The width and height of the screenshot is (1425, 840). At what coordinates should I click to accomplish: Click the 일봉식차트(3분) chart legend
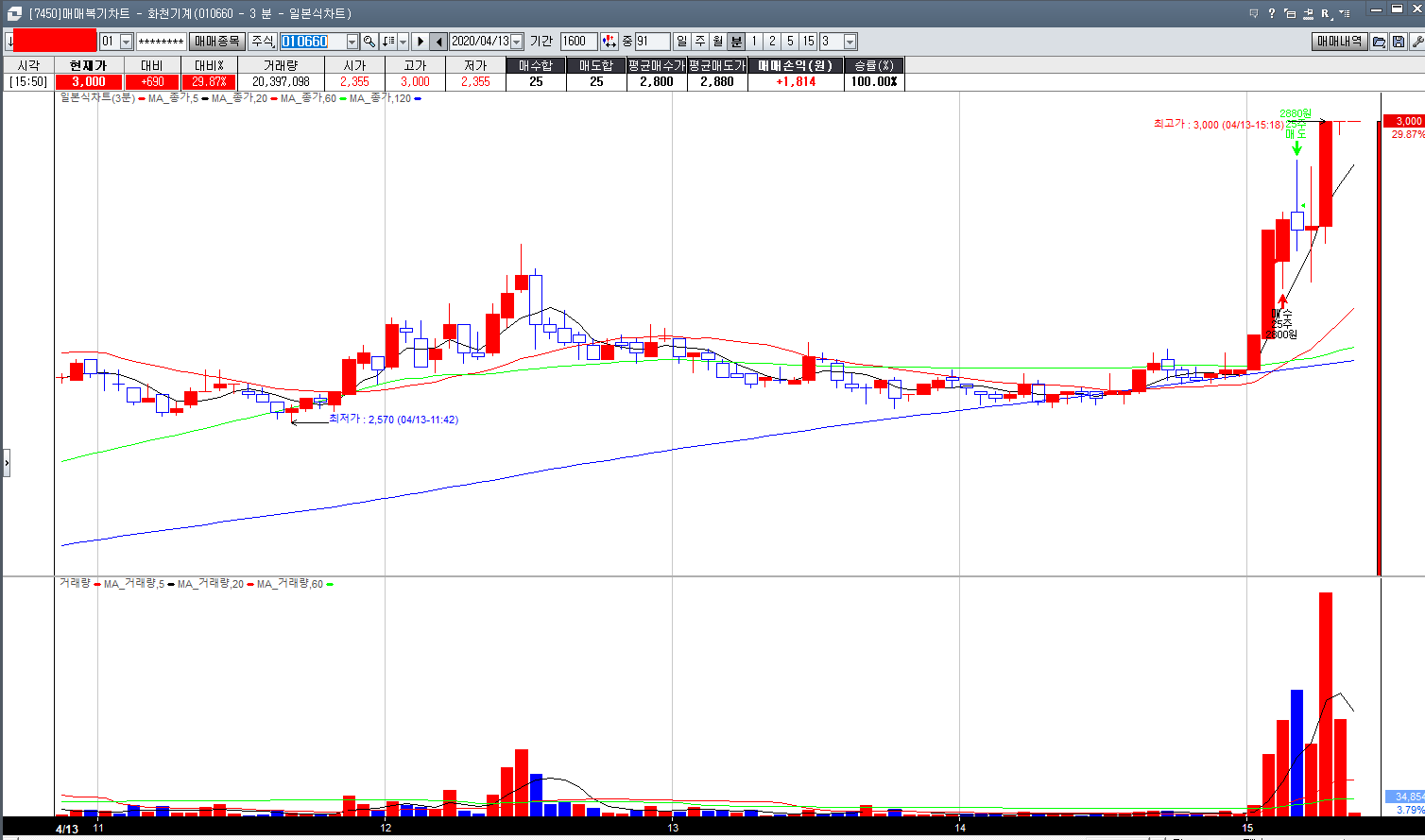pyautogui.click(x=97, y=98)
